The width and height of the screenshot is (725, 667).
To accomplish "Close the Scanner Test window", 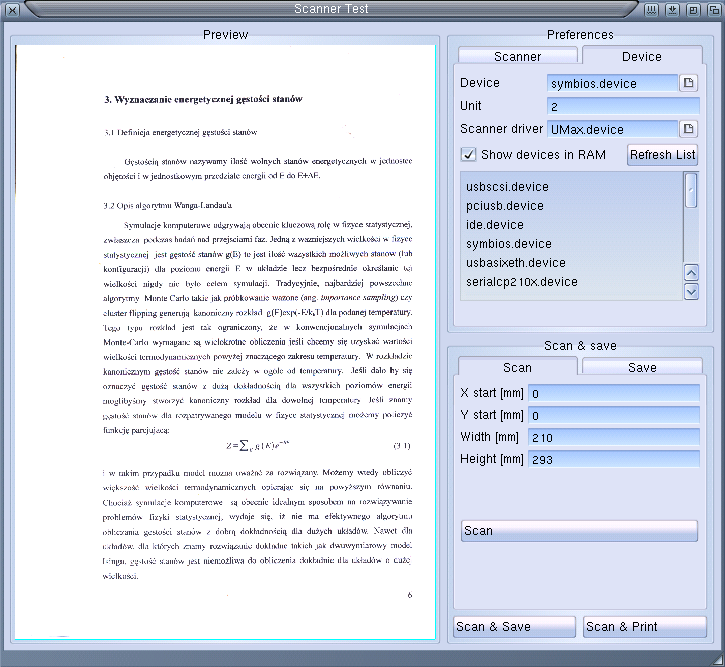I will [x=12, y=10].
